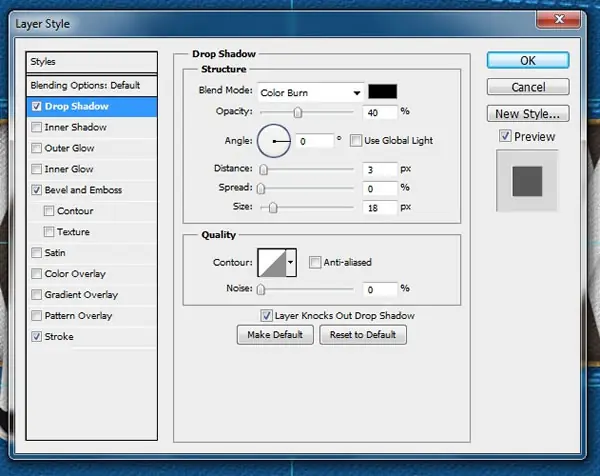Click the OK button
The image size is (600, 476).
click(x=528, y=60)
